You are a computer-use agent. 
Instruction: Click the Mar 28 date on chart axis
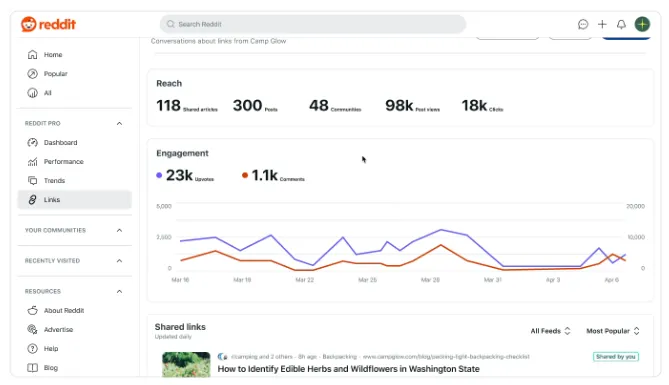point(430,280)
